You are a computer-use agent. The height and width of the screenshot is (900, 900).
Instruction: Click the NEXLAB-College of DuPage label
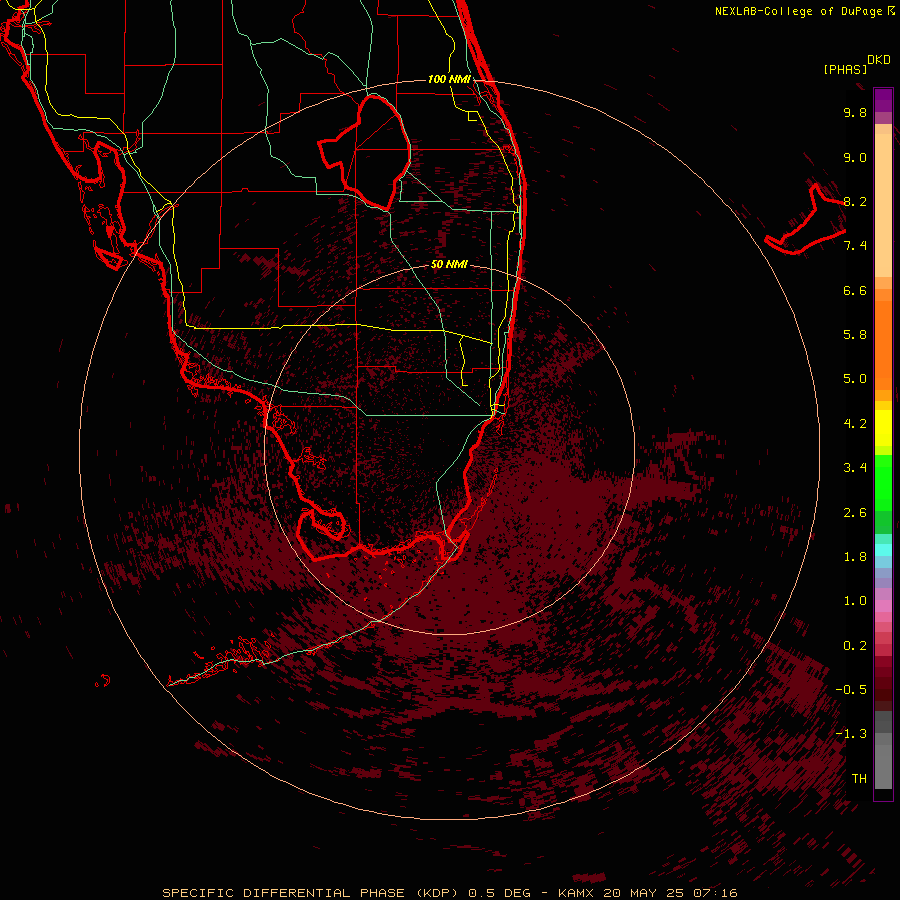pos(800,11)
